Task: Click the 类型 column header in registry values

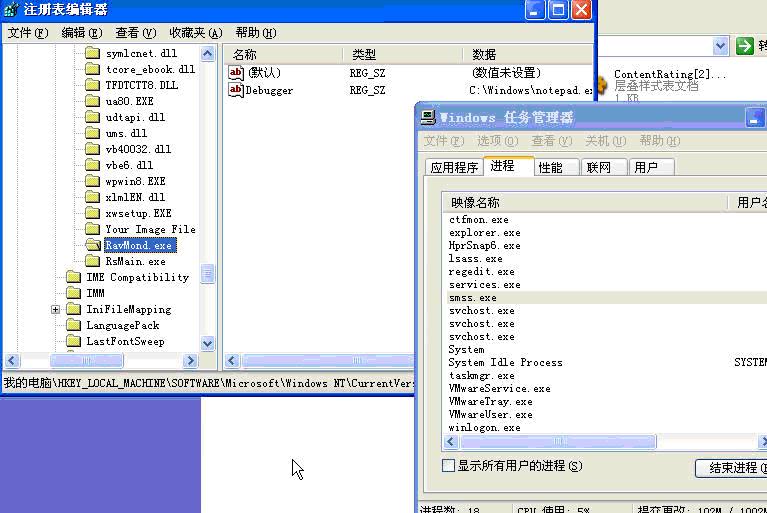Action: point(403,54)
